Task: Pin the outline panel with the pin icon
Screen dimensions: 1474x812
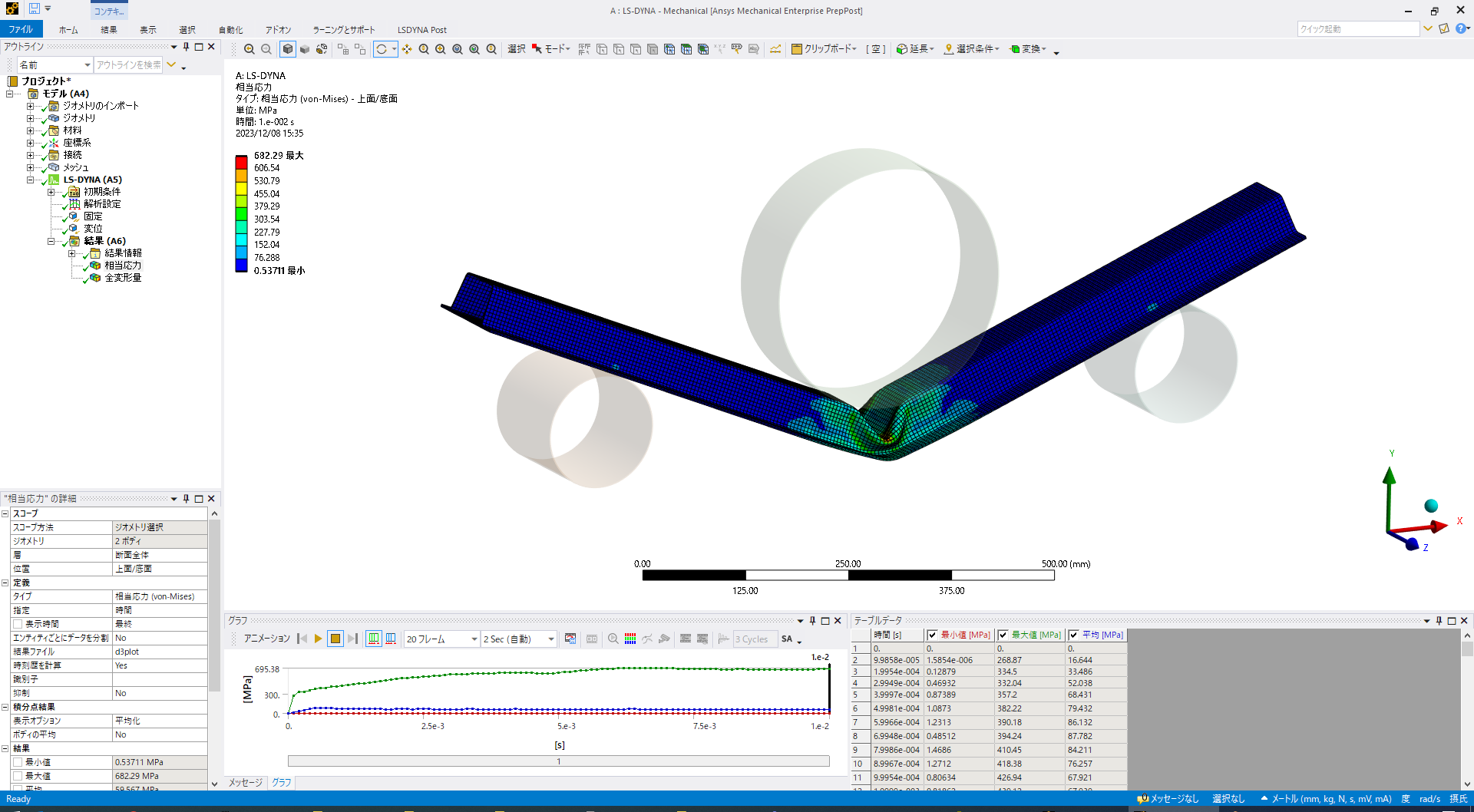Action: click(x=186, y=47)
